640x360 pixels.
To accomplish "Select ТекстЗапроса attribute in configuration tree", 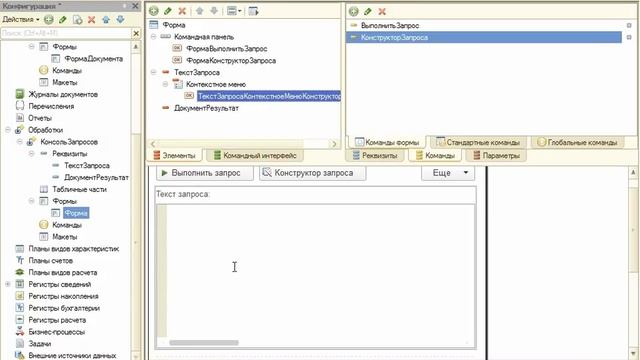I will click(87, 165).
